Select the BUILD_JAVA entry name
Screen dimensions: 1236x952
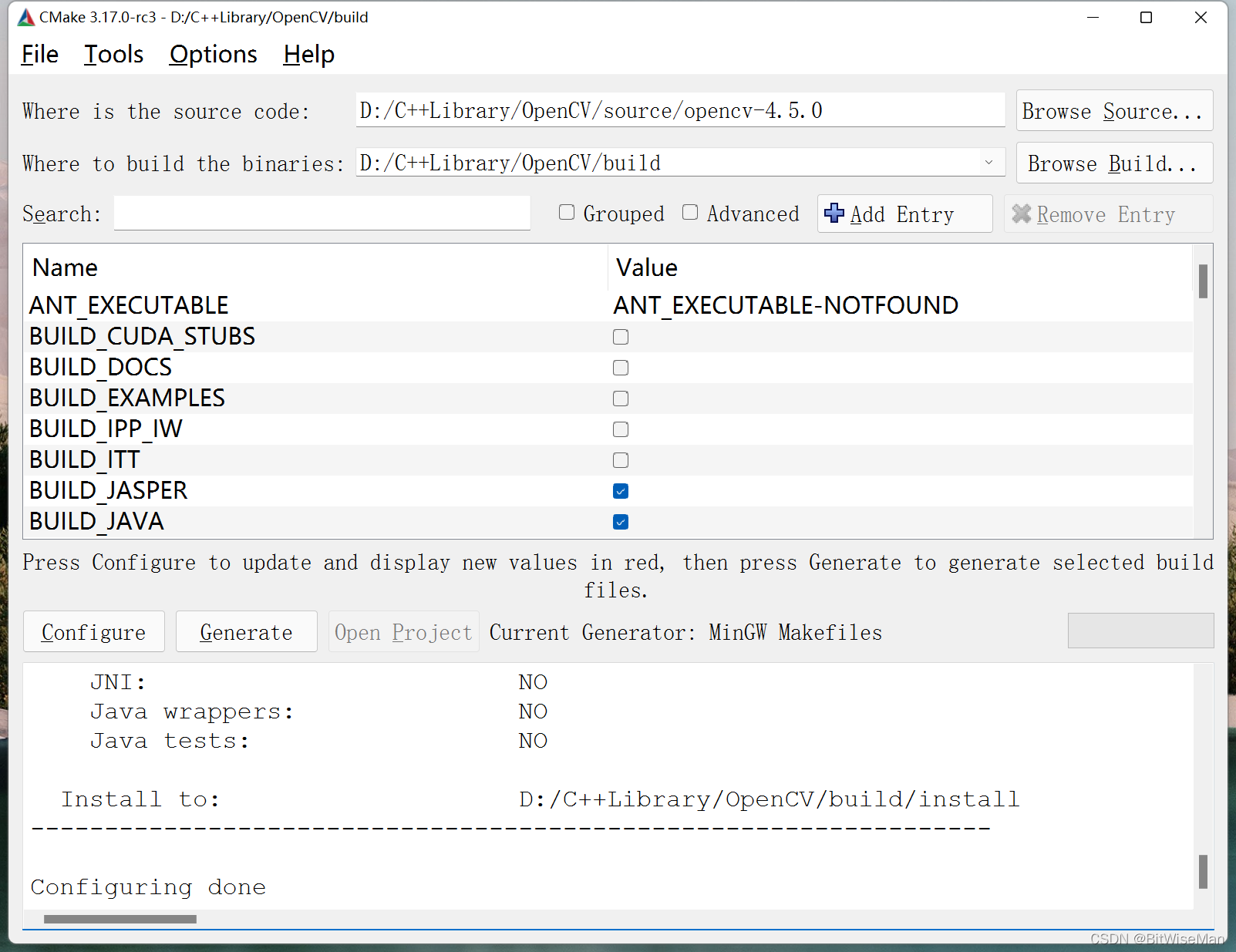[96, 521]
